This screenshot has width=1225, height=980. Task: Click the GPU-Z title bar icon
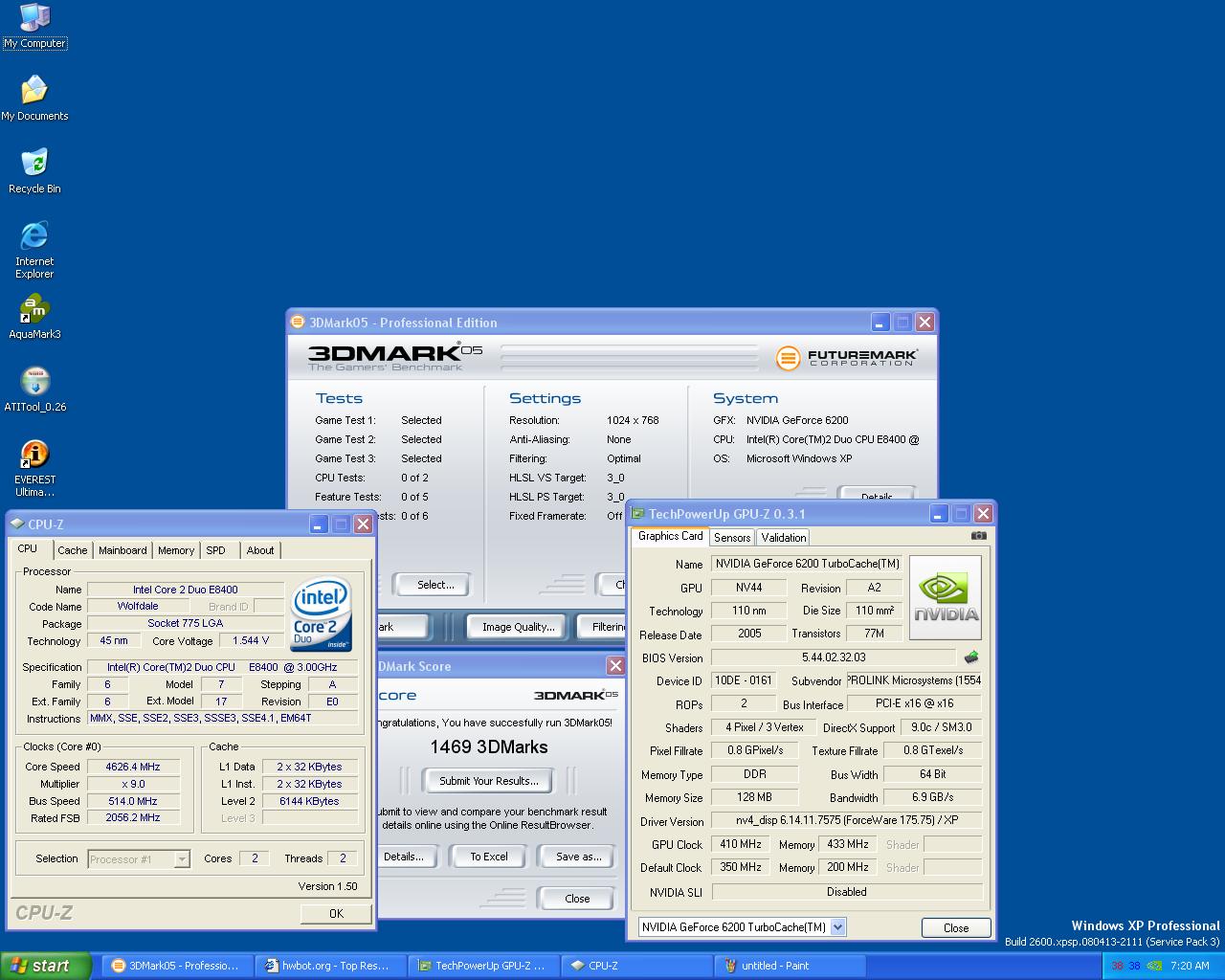click(638, 513)
